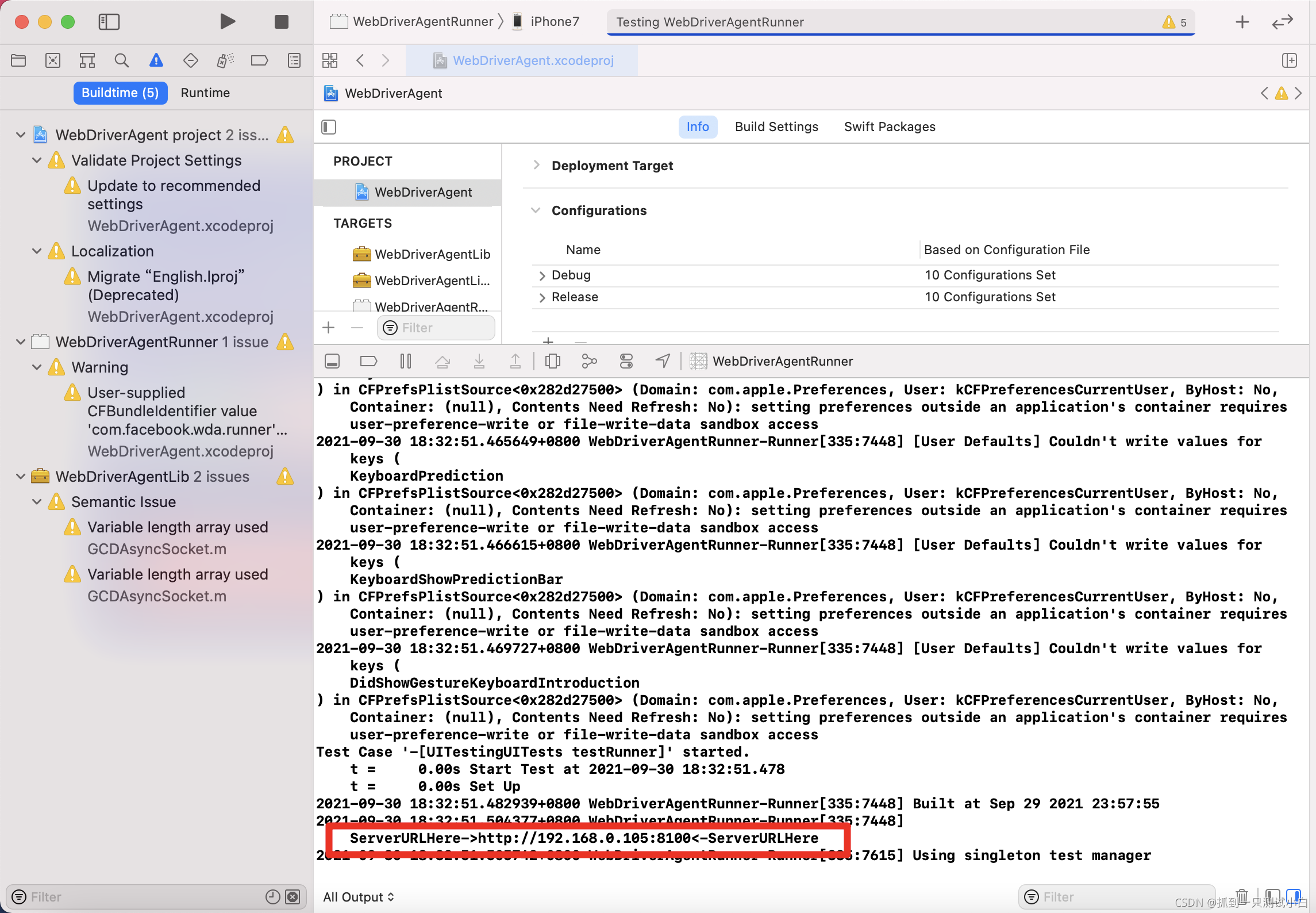The width and height of the screenshot is (1316, 913).
Task: Open the Find navigator search icon
Action: (x=121, y=60)
